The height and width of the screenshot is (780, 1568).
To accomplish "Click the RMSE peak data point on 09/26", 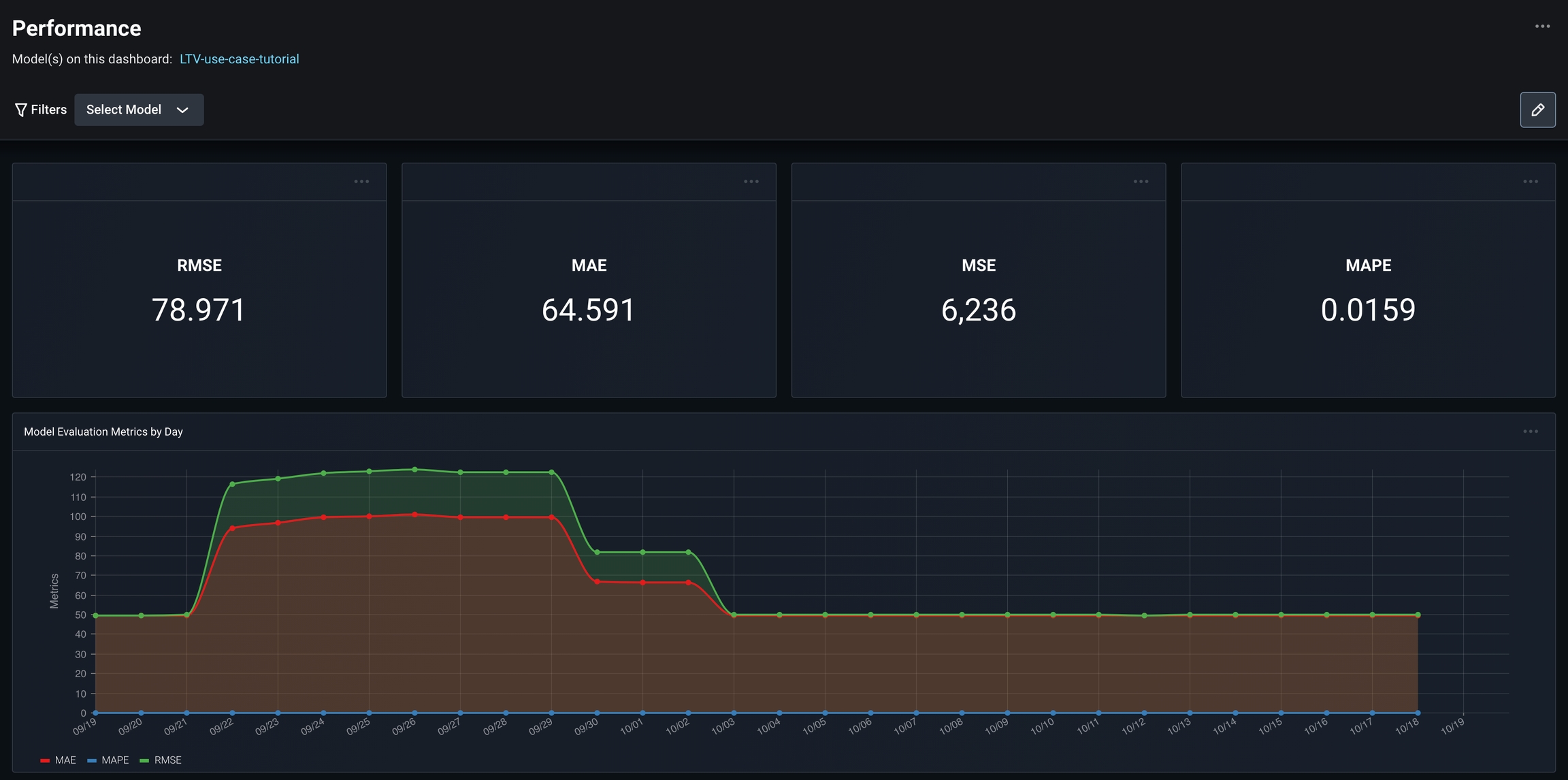I will tap(414, 470).
